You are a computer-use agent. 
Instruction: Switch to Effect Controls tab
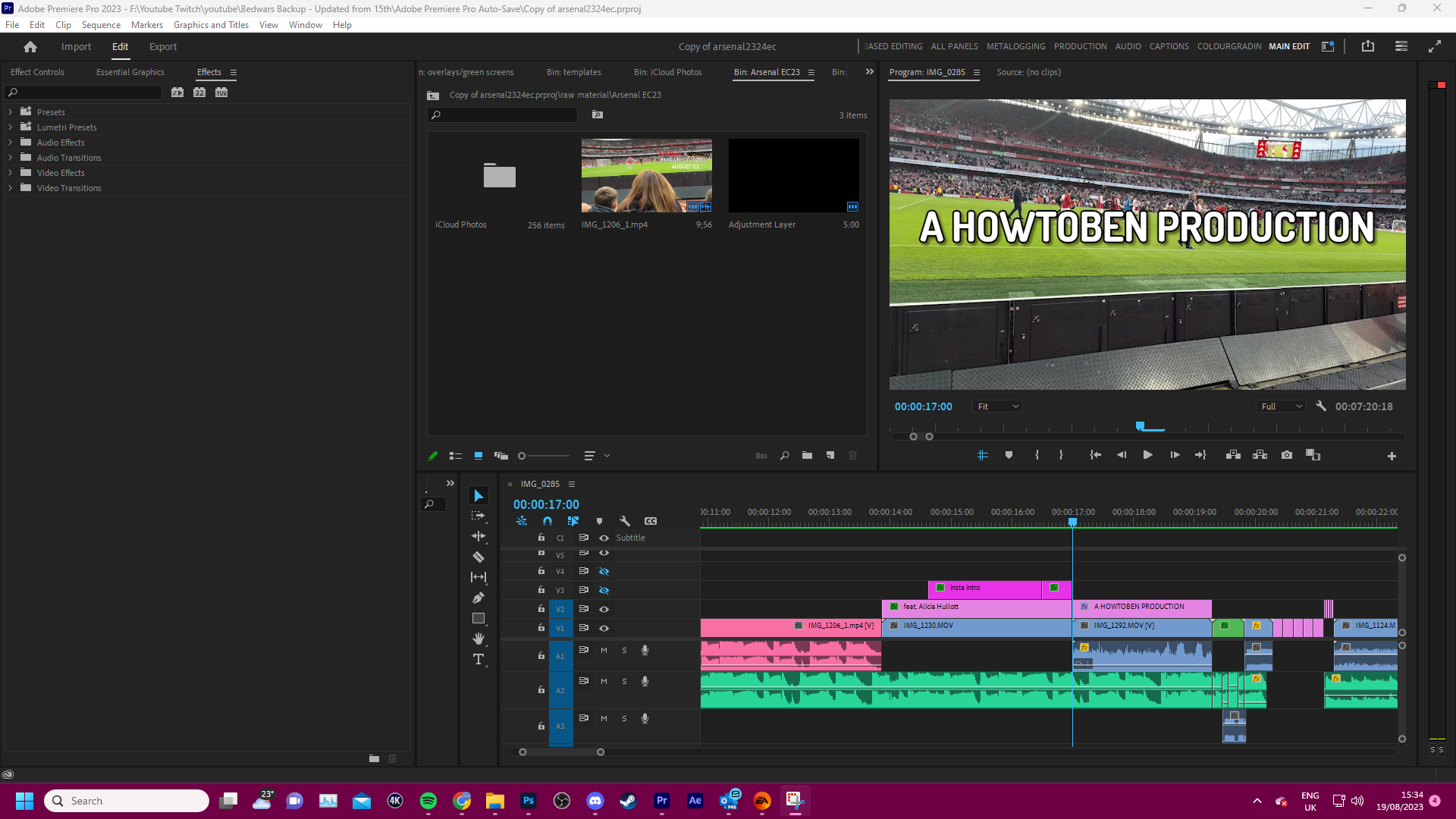tap(37, 72)
